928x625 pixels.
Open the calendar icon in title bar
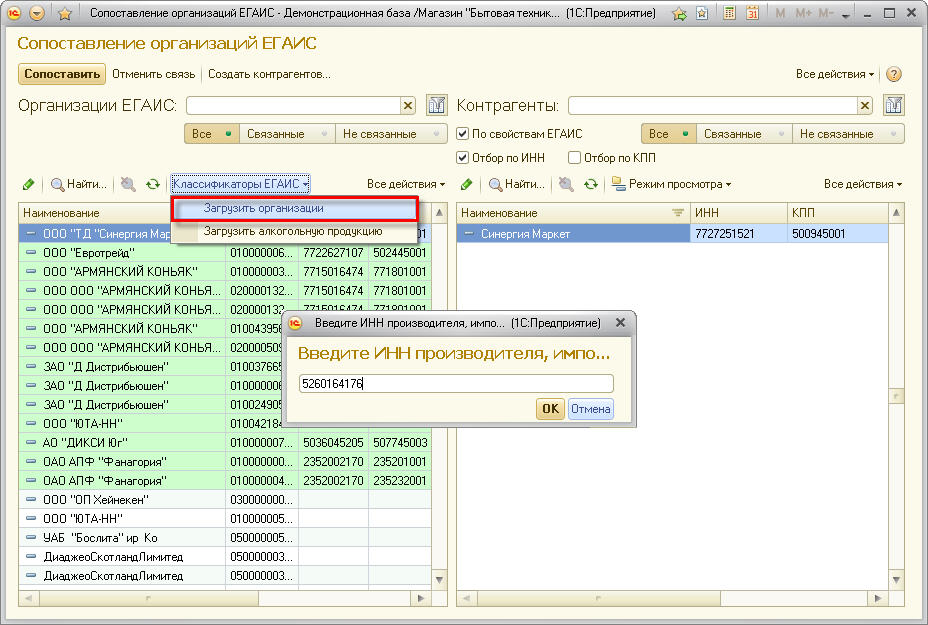(x=753, y=14)
